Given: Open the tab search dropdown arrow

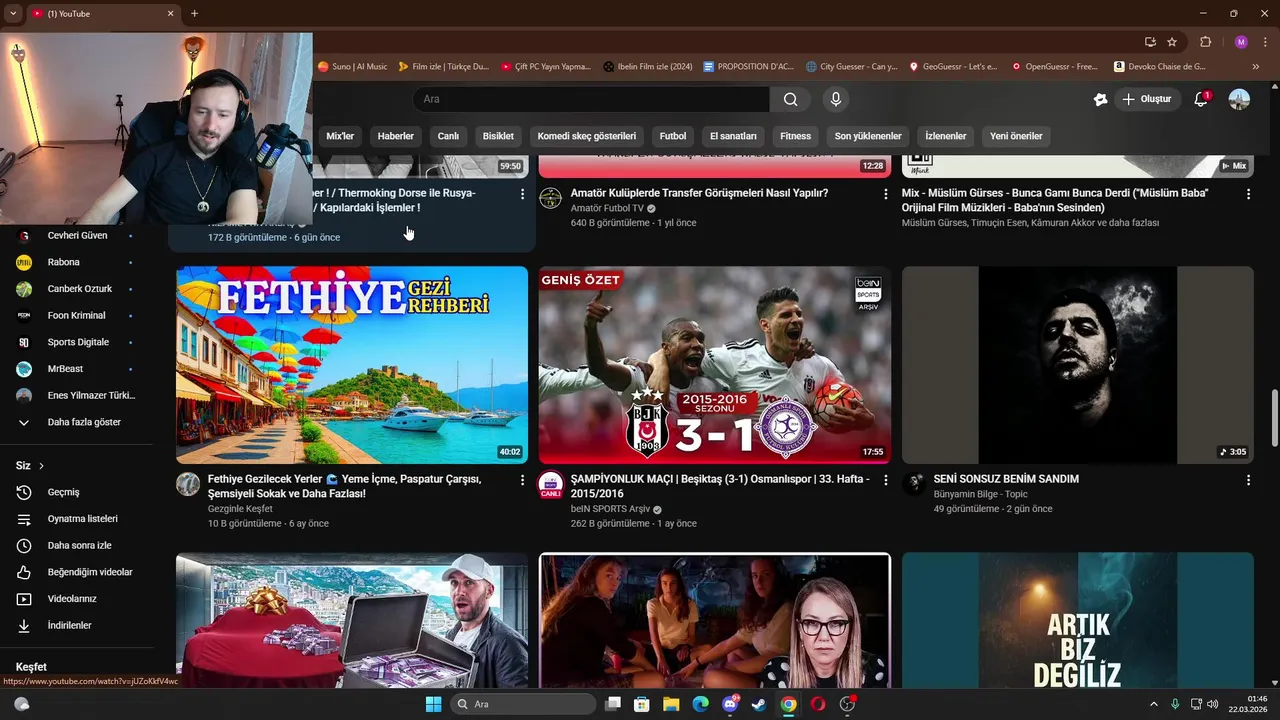Looking at the screenshot, I should 13,13.
